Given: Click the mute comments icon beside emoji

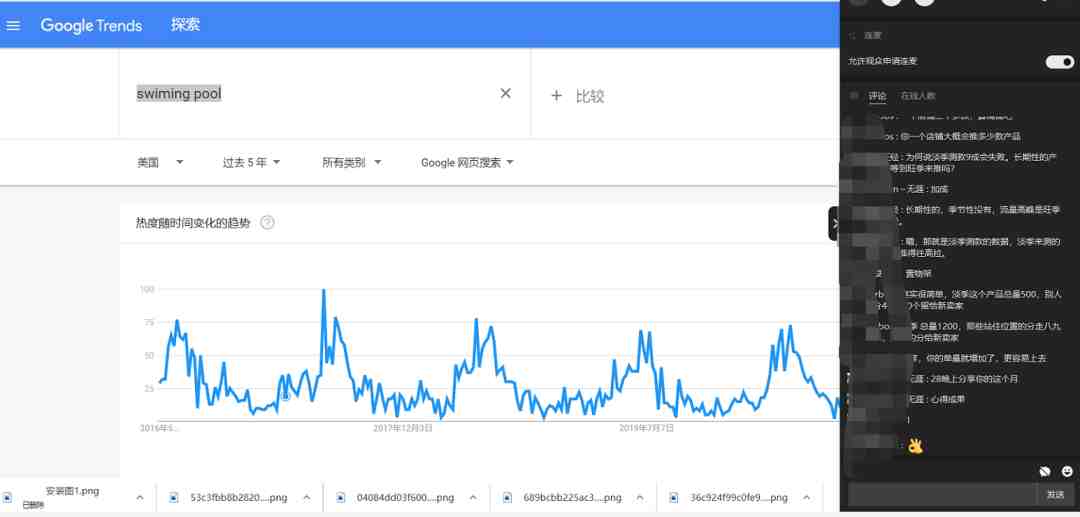Looking at the screenshot, I should click(x=1046, y=472).
